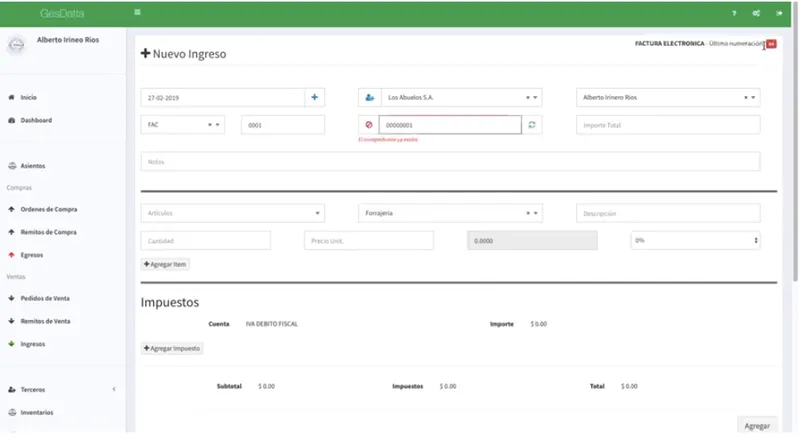Toggle the sidebar hamburger menu icon
The image size is (800, 440).
pos(137,12)
